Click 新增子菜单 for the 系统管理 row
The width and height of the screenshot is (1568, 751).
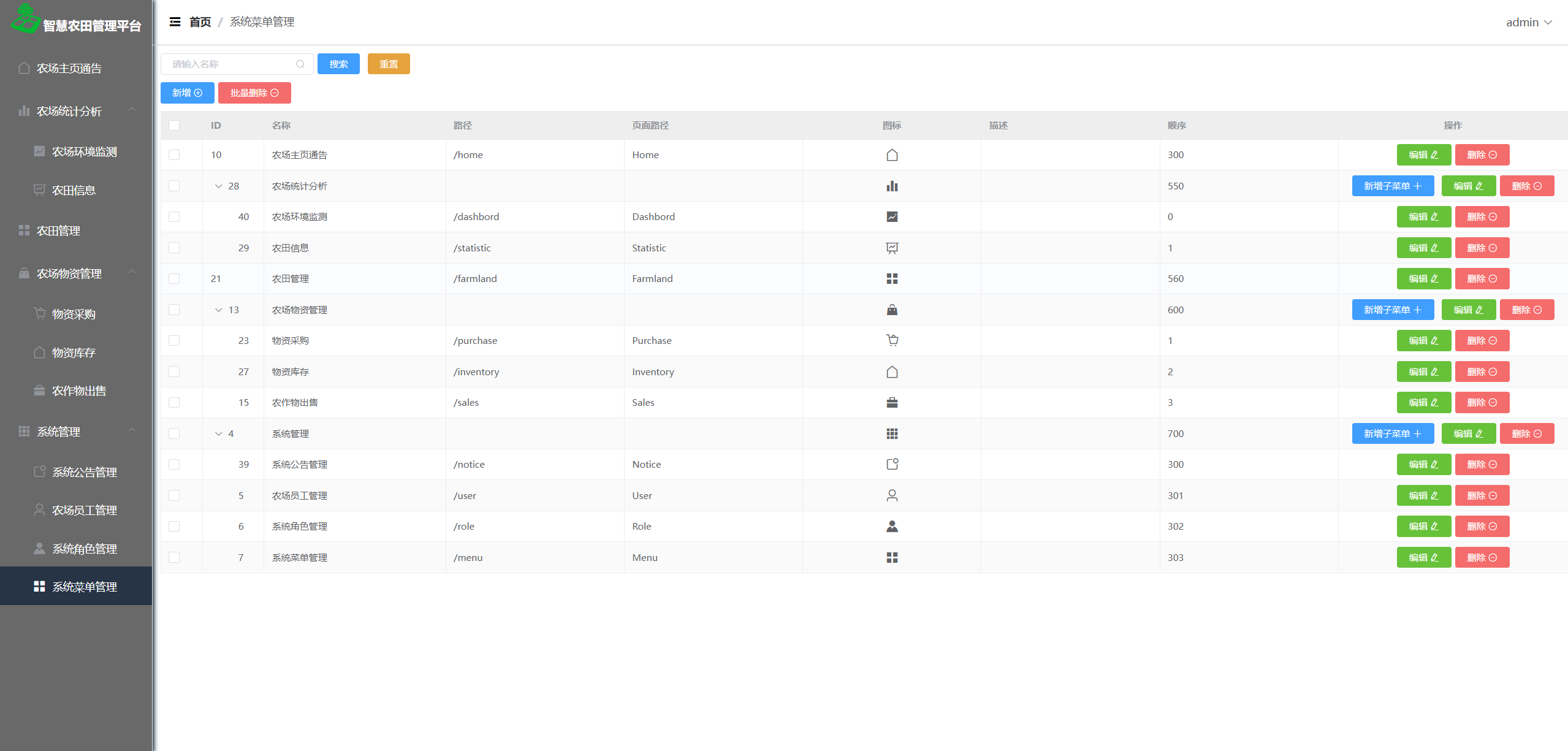tap(1392, 434)
